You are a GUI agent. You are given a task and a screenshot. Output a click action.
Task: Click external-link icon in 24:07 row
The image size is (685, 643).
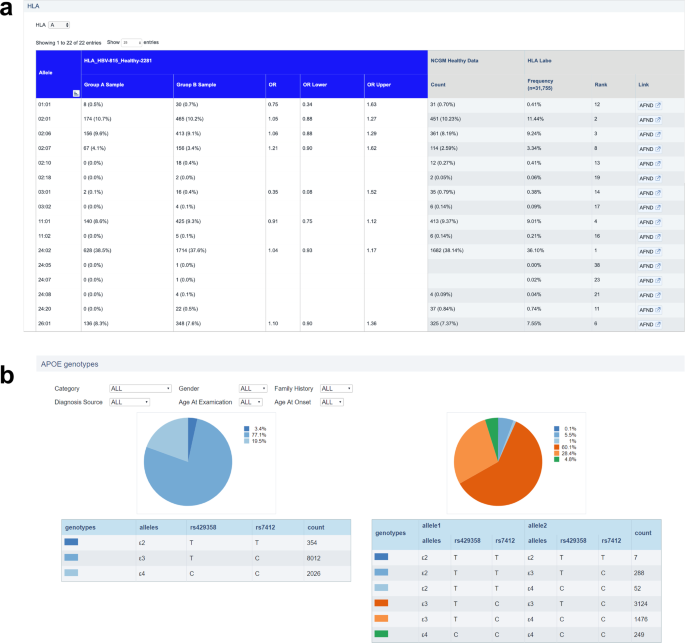point(658,280)
